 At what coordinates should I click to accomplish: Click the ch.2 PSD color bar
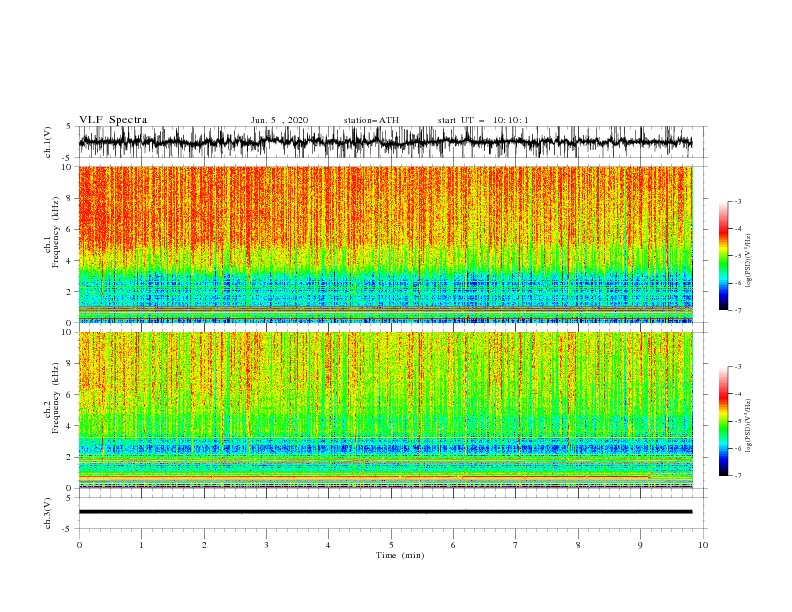pyautogui.click(x=723, y=421)
